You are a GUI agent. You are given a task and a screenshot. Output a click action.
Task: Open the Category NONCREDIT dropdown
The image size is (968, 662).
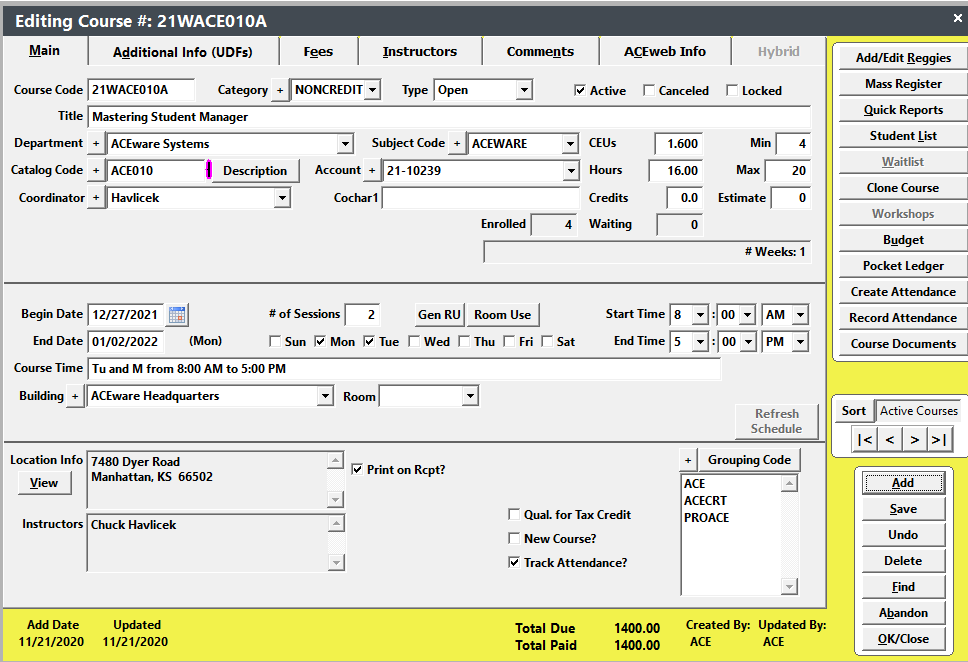[374, 89]
